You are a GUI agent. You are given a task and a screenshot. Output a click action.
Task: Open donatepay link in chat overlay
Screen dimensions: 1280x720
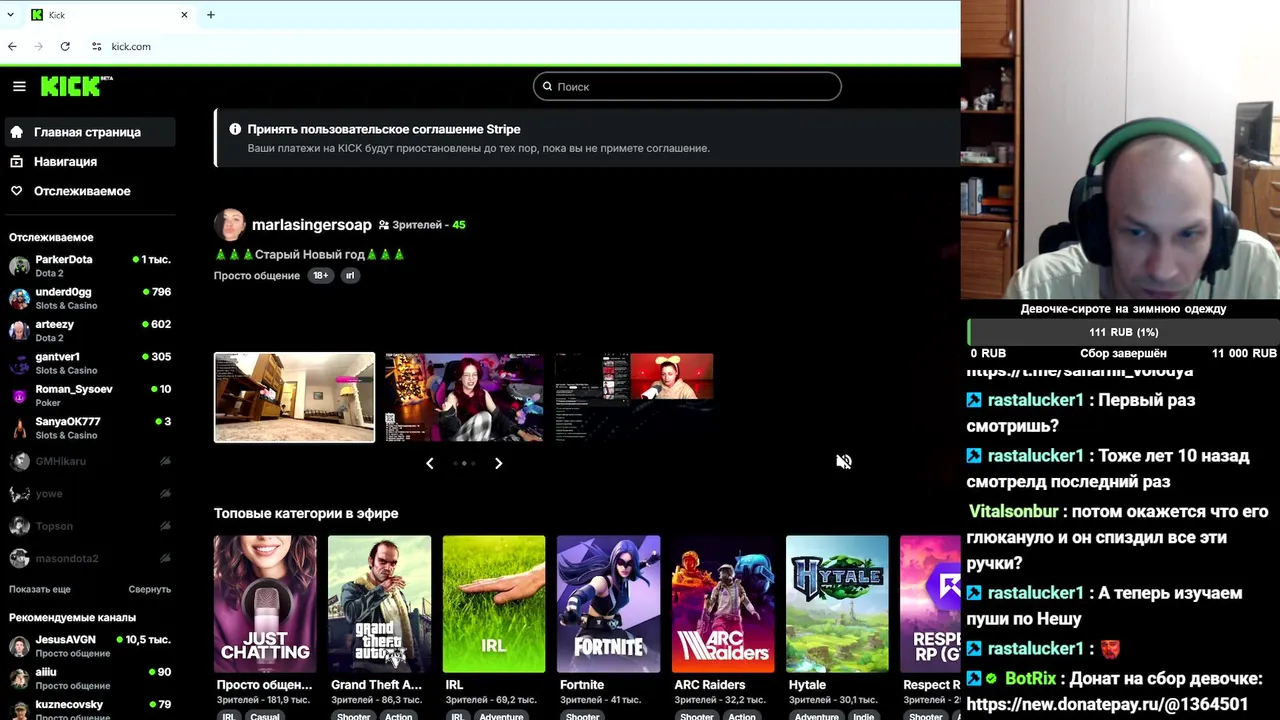(x=1107, y=704)
